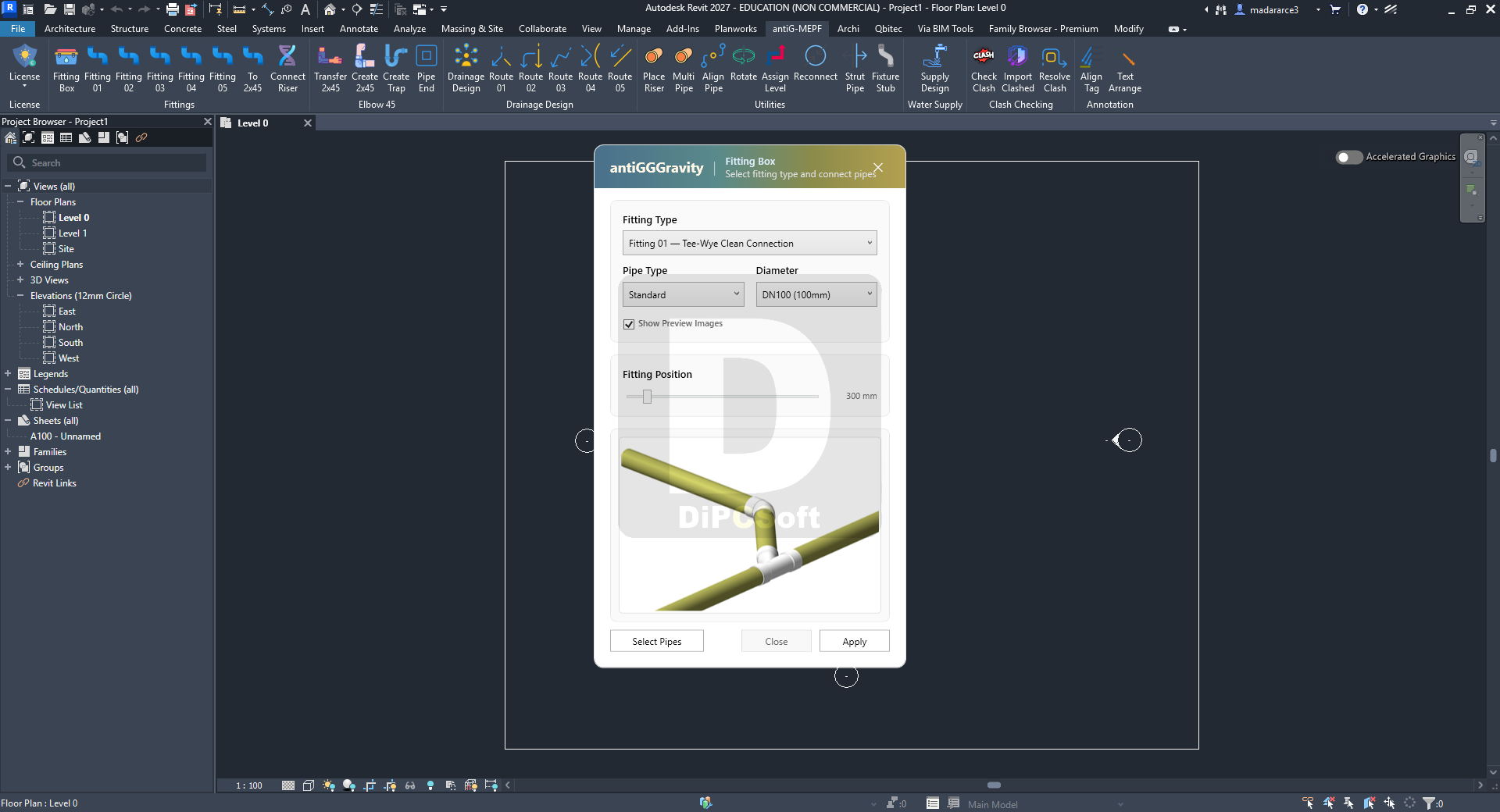Image resolution: width=1500 pixels, height=812 pixels.
Task: Select the Rotate utility
Action: pos(744,64)
